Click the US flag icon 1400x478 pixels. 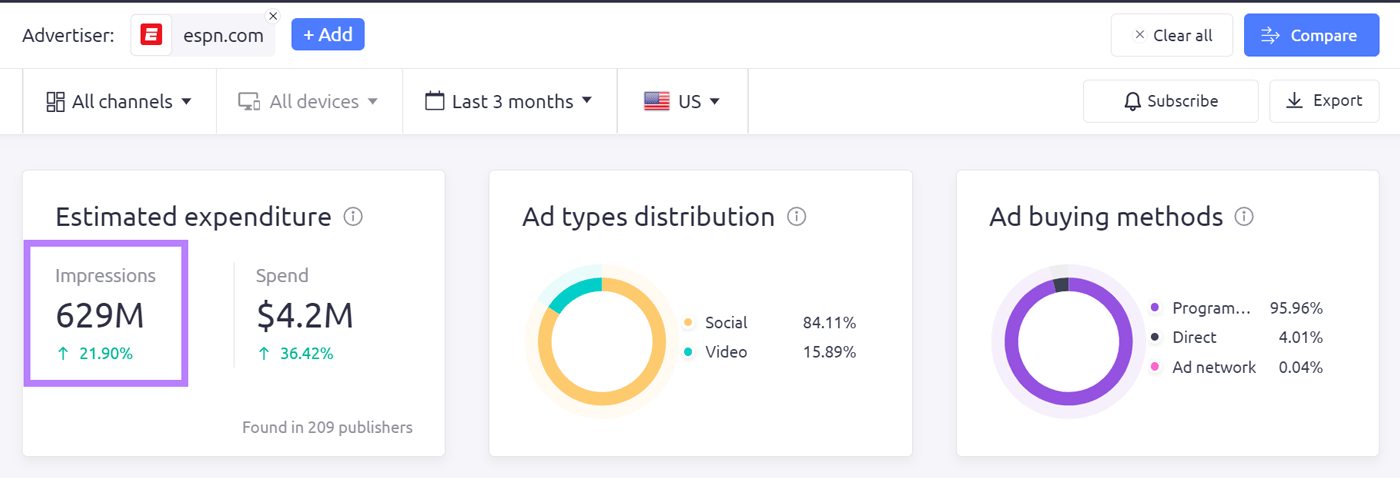point(657,101)
